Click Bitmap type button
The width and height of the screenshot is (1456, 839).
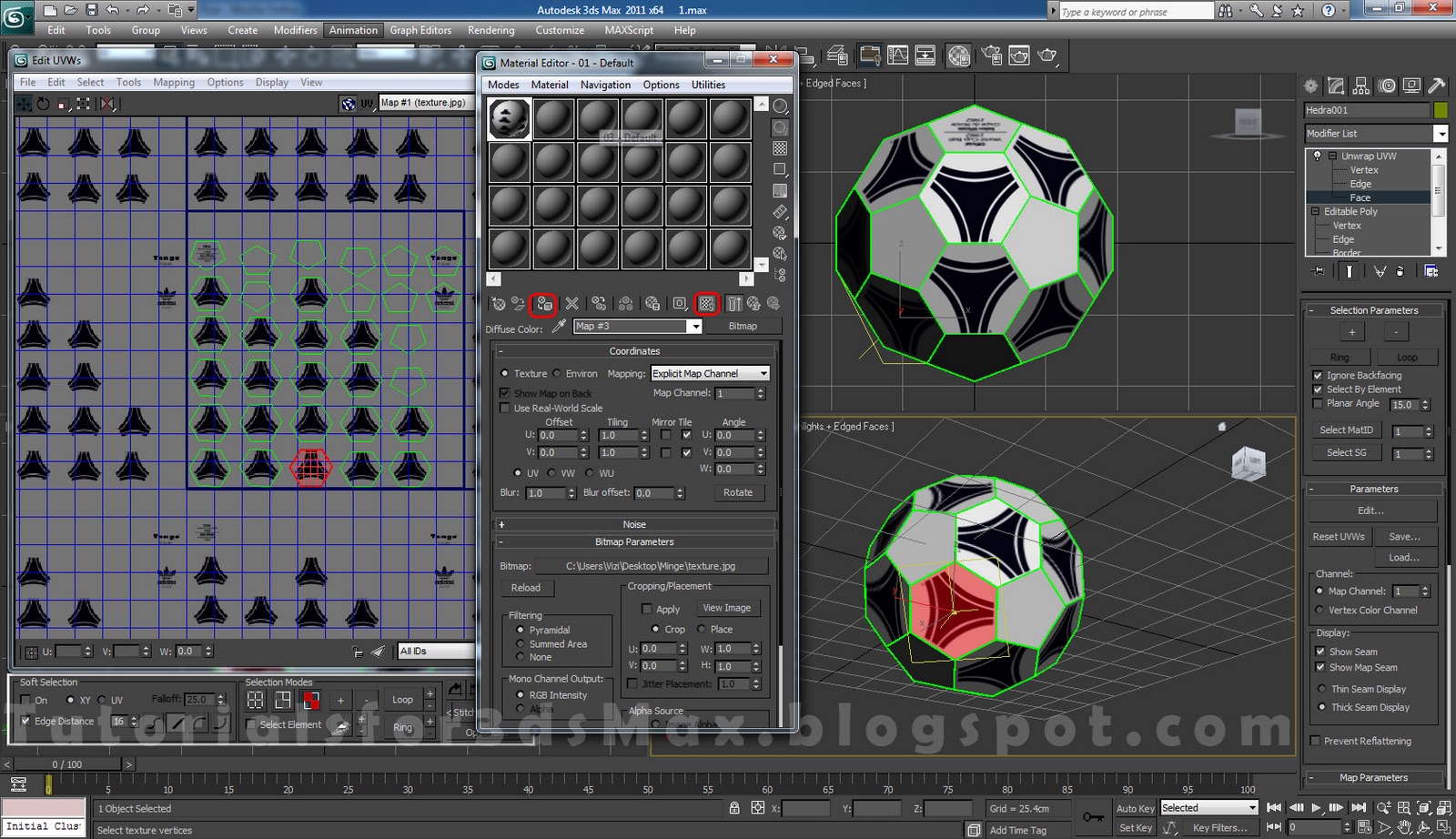(x=743, y=326)
